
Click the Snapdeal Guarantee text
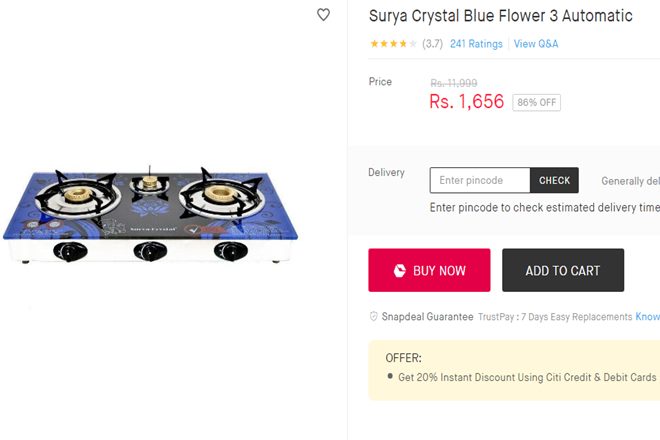pos(427,317)
